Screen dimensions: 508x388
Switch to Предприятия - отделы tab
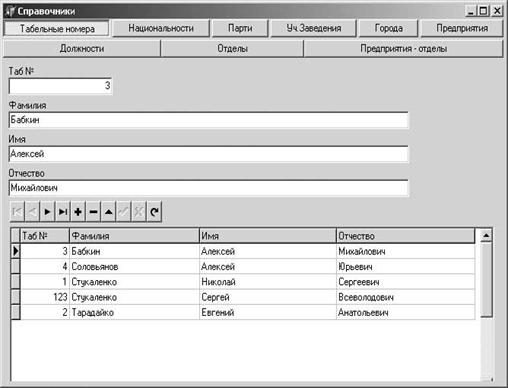tap(403, 49)
